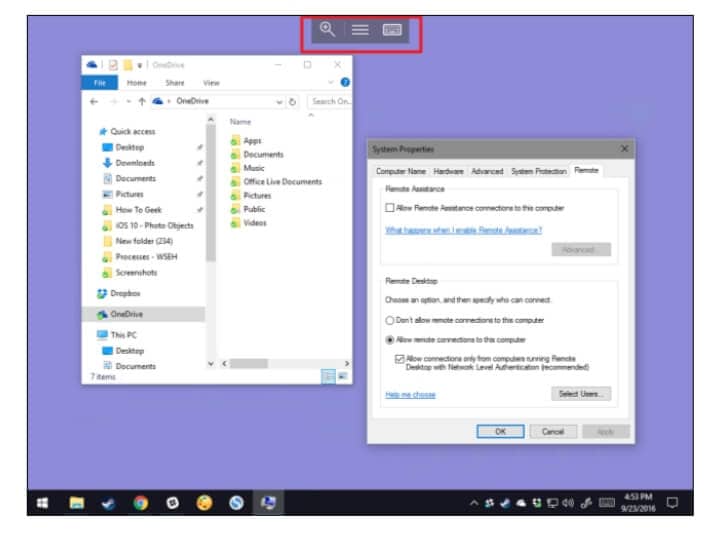
Task: Open the hamburger menu in the top toolbar
Action: tap(360, 30)
